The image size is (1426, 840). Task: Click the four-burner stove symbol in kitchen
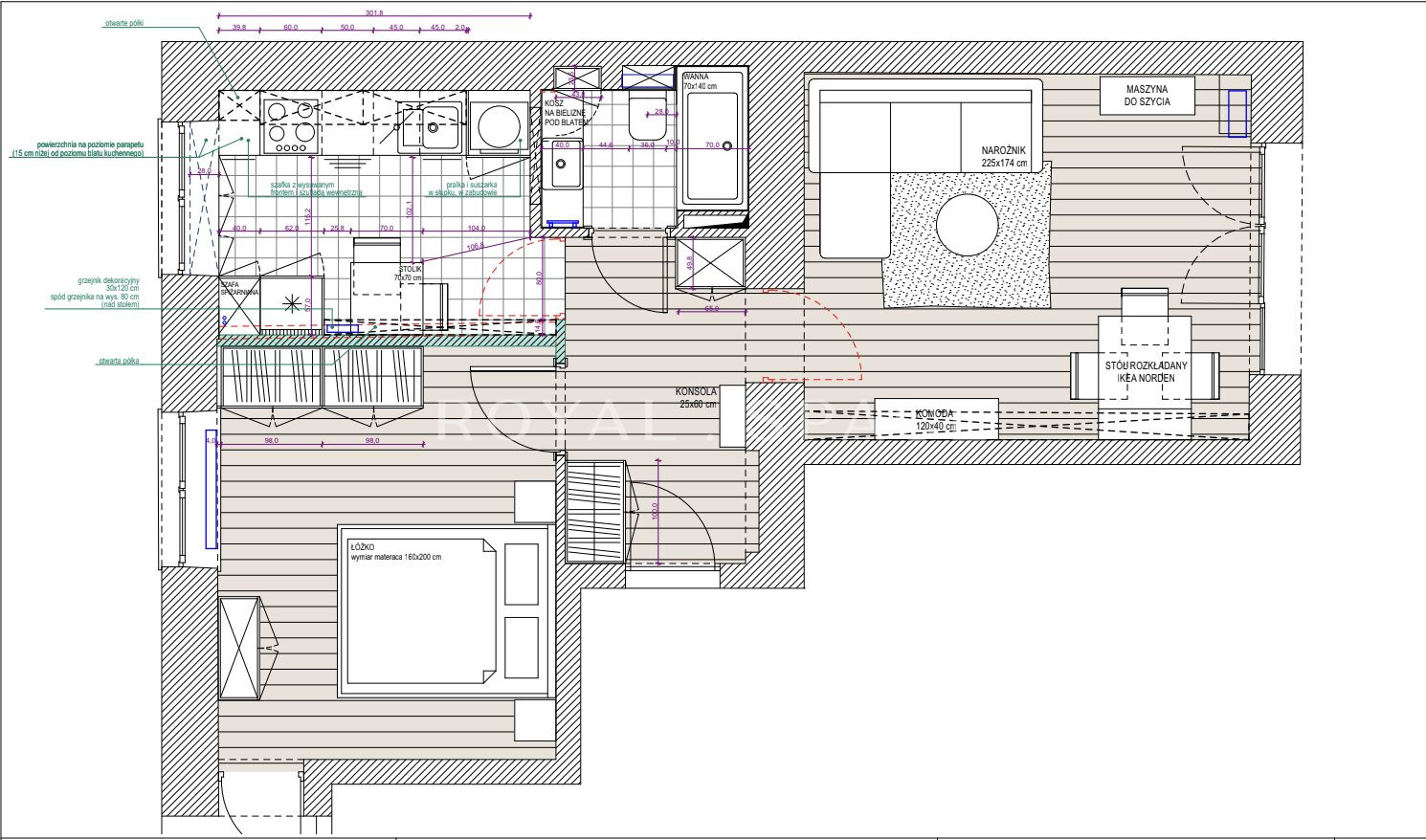coord(290,125)
